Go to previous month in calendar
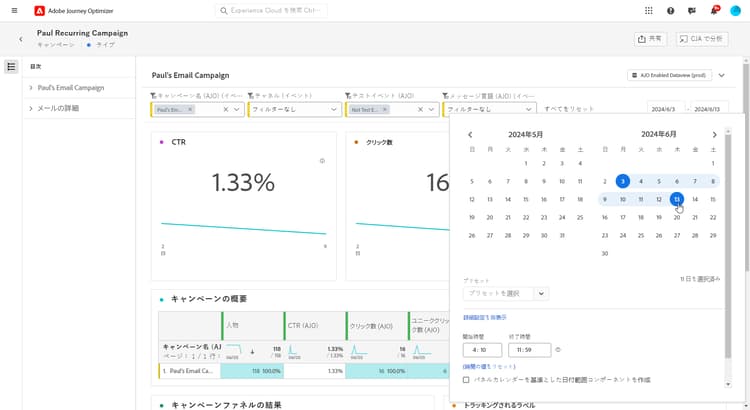 click(x=470, y=135)
